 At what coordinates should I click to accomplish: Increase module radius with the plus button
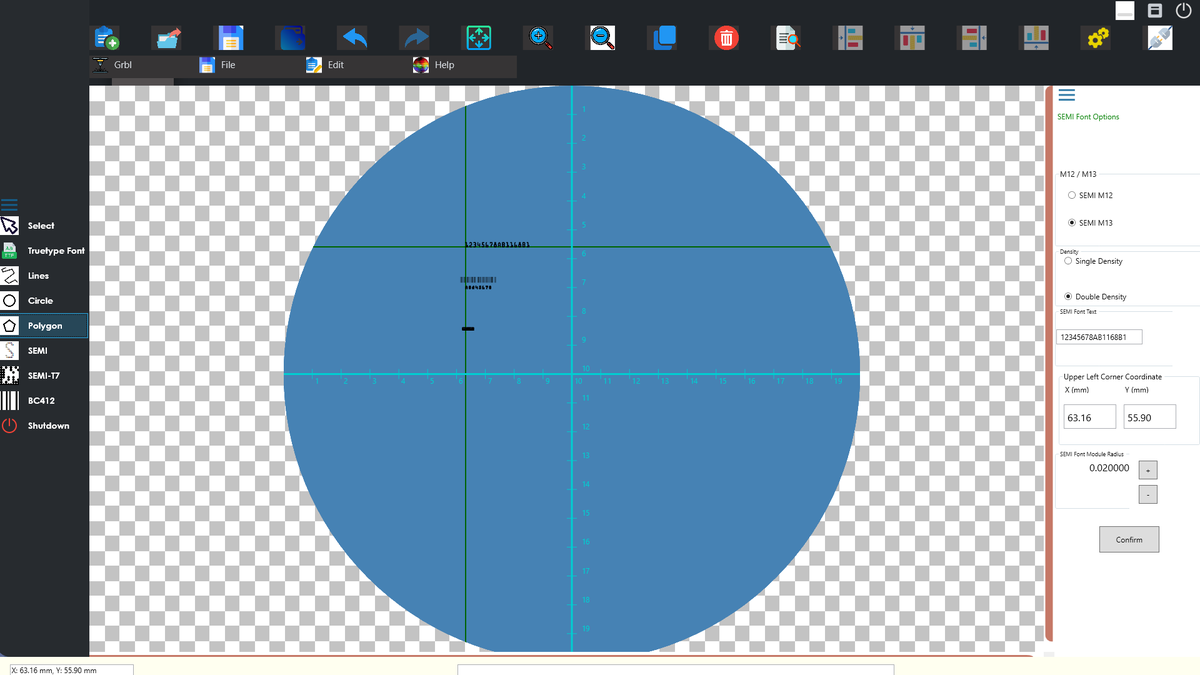click(x=1149, y=470)
